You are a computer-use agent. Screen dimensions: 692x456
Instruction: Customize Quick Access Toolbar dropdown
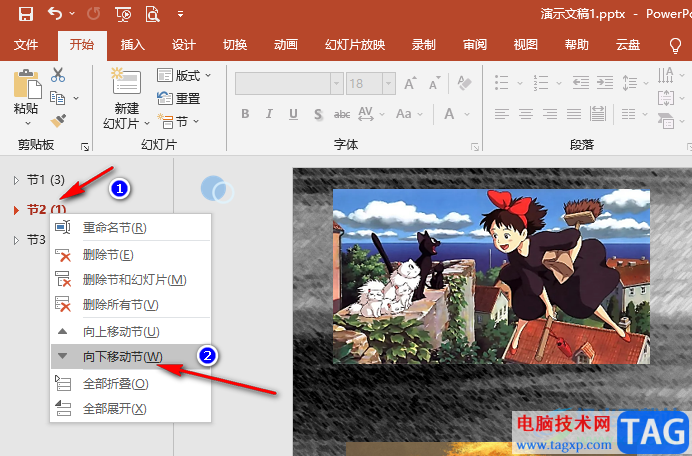pos(180,14)
